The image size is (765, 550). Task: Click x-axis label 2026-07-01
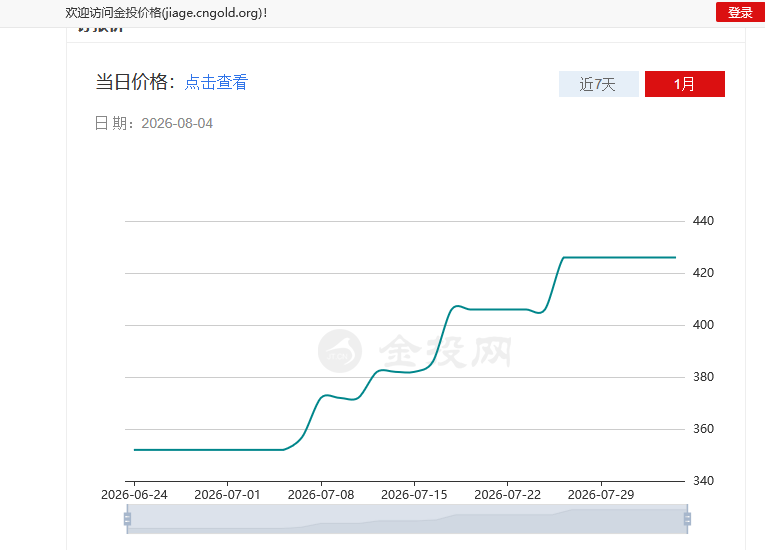227,495
